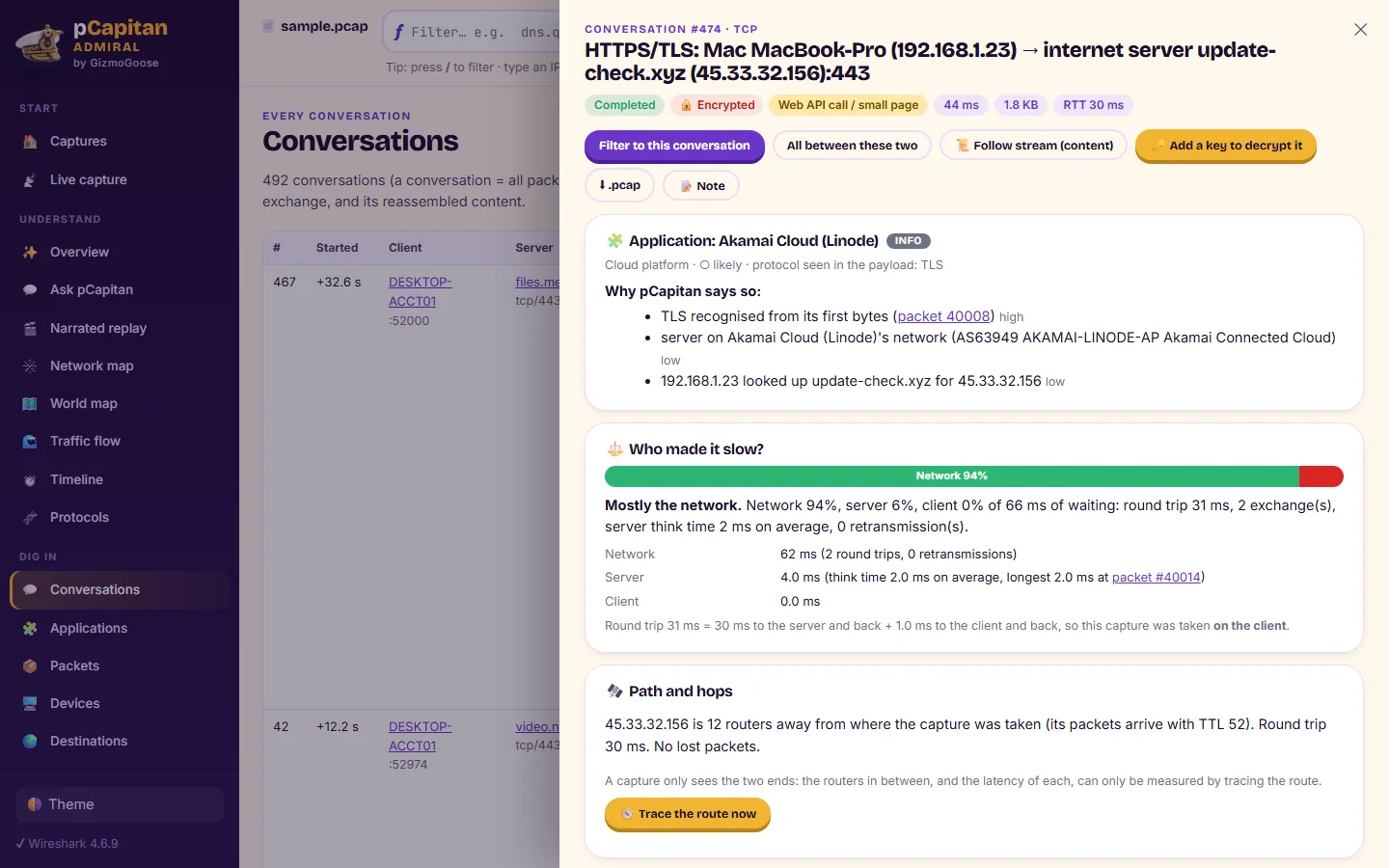
Task: Close the conversation detail panel
Action: coord(1360,30)
